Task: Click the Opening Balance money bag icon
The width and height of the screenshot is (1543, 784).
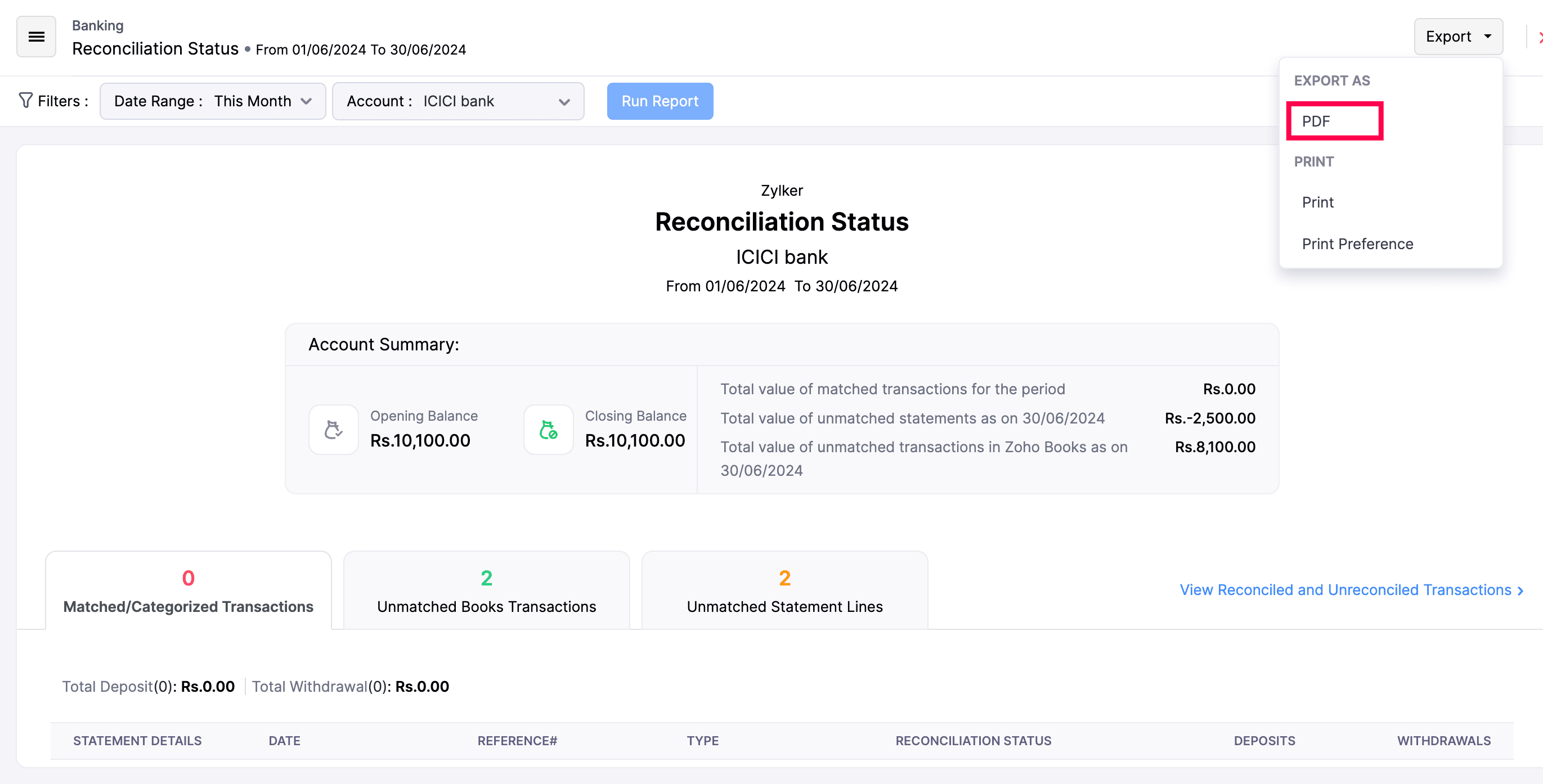Action: pos(334,430)
